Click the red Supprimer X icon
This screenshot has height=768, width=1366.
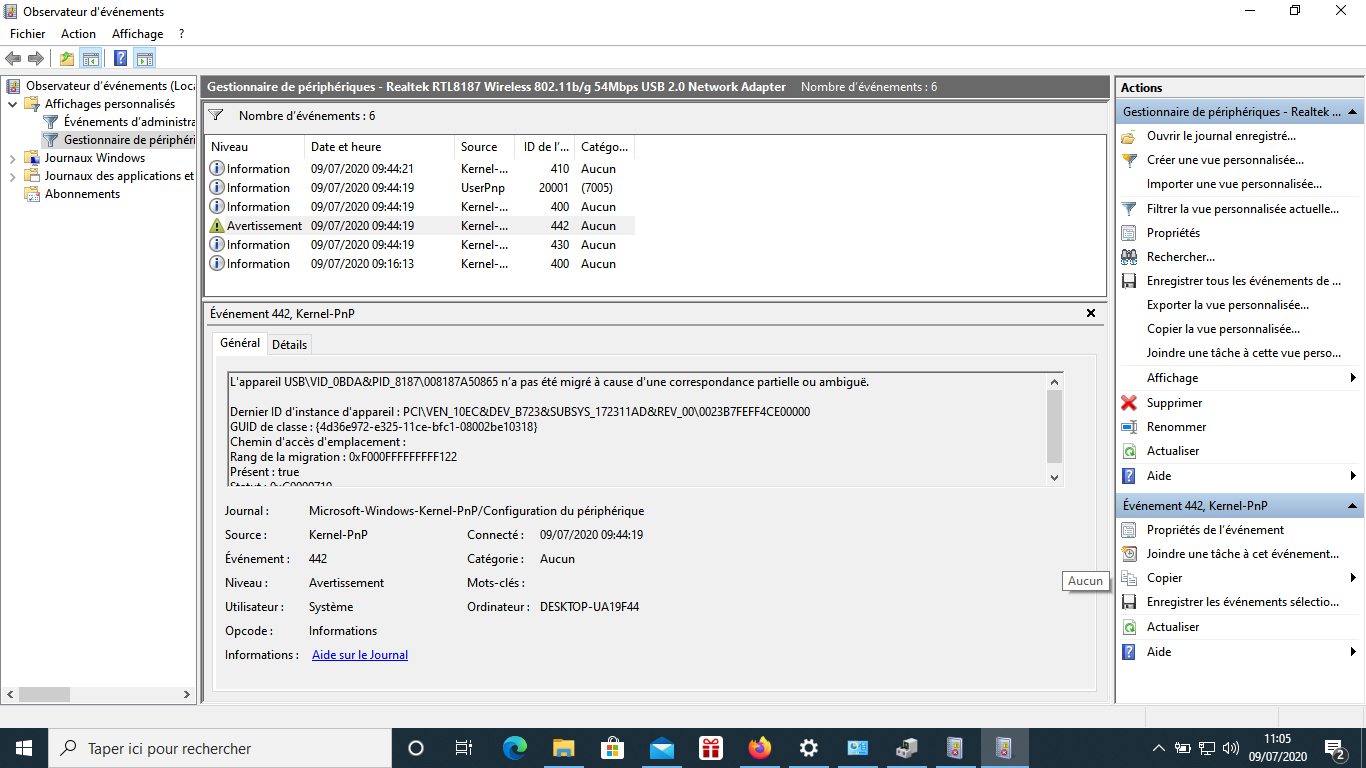pyautogui.click(x=1129, y=403)
